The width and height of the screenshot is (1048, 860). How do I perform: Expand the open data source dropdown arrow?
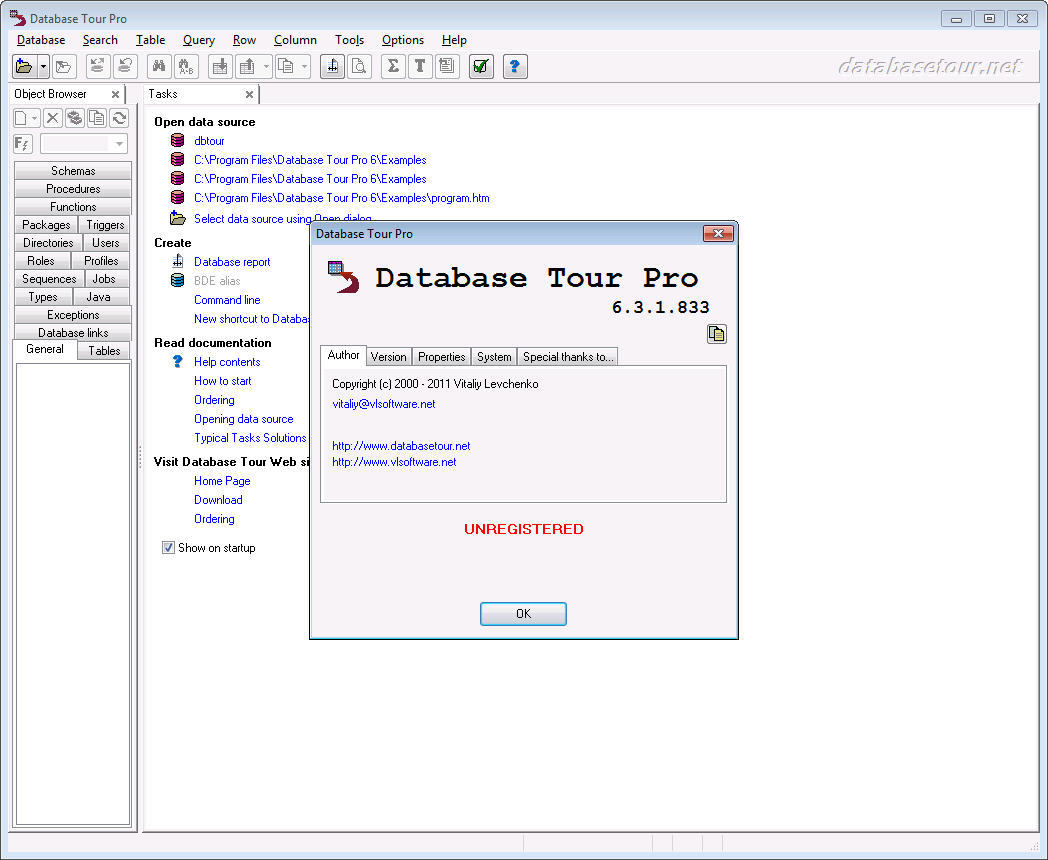(x=43, y=66)
